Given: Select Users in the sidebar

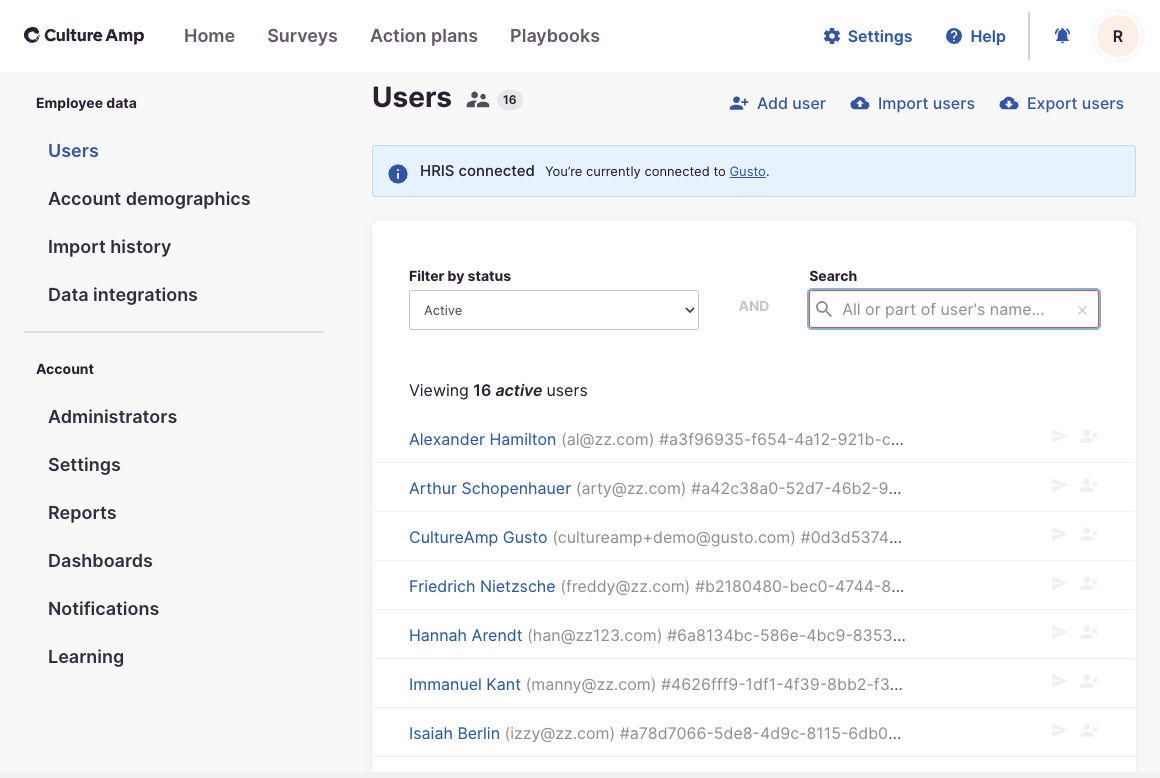Looking at the screenshot, I should (73, 151).
